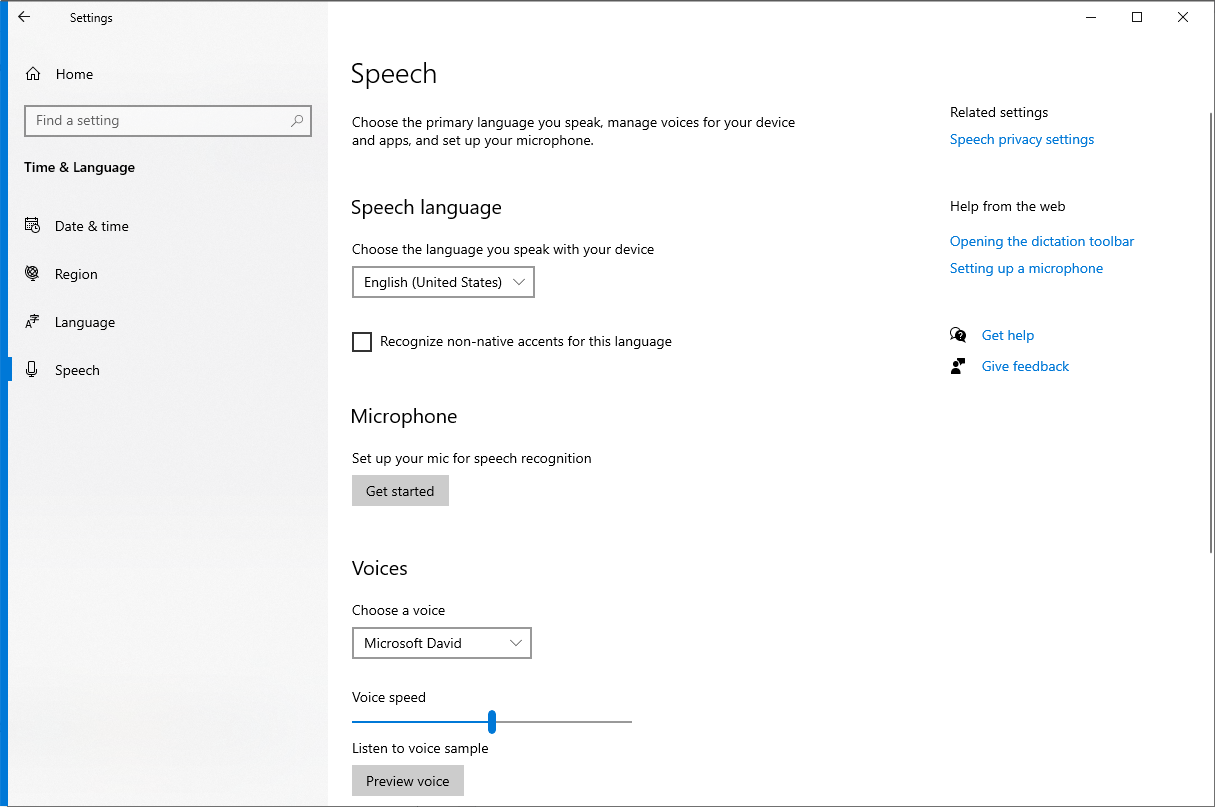Click the Get help chat bubble icon
1215x807 pixels.
pyautogui.click(x=958, y=335)
